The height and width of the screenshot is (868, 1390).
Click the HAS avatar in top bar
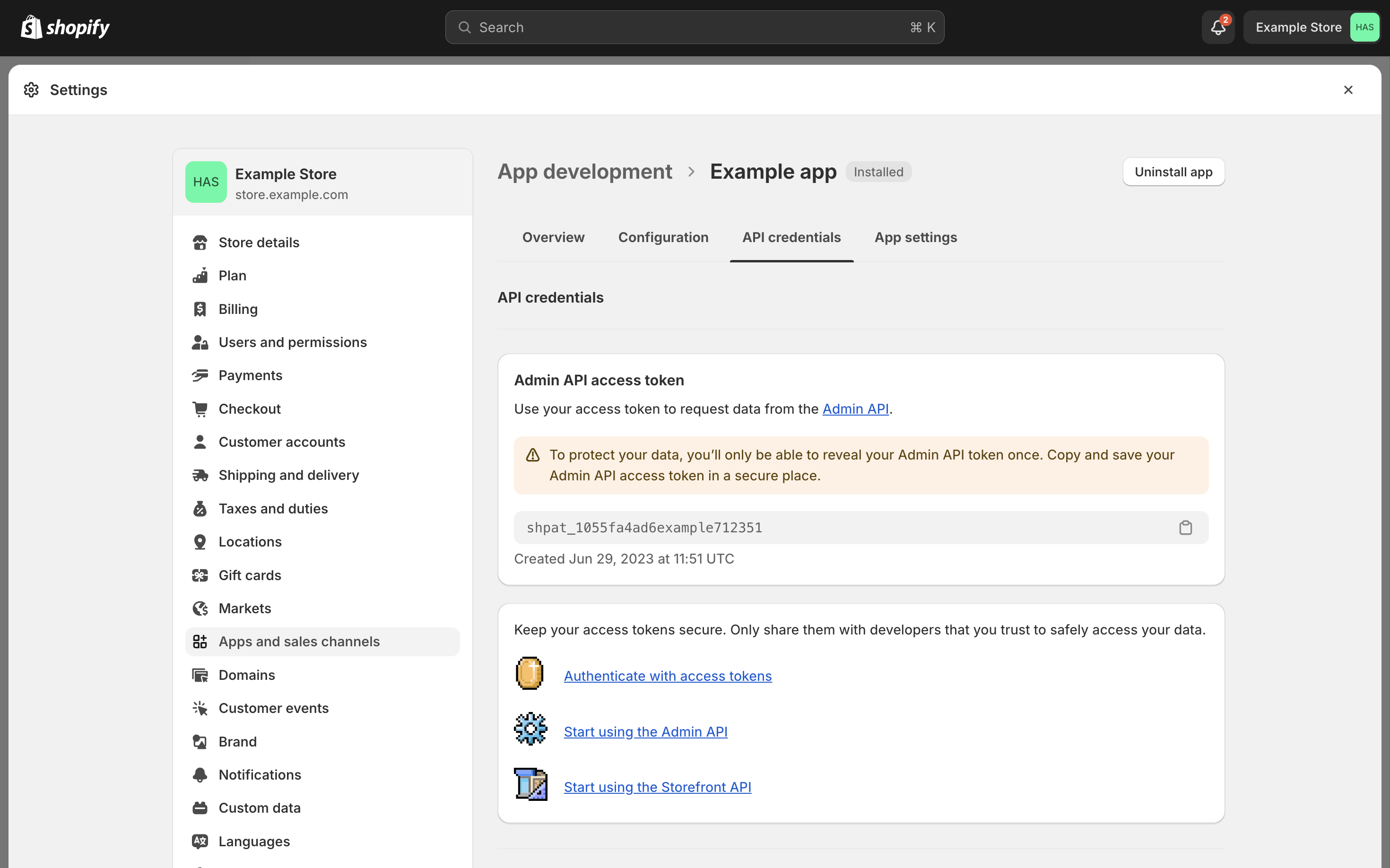click(x=1364, y=27)
